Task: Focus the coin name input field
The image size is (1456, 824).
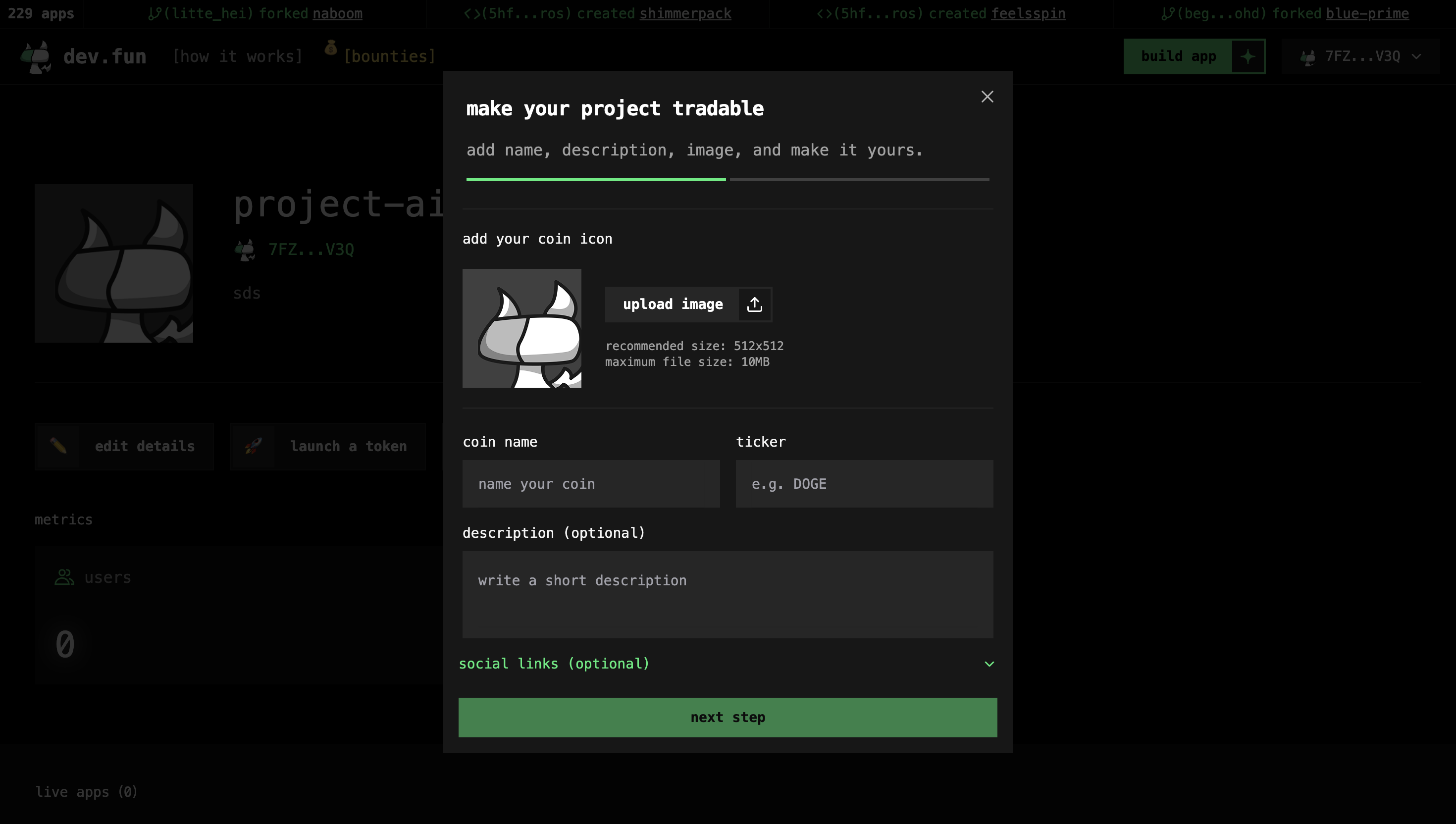Action: pyautogui.click(x=591, y=484)
